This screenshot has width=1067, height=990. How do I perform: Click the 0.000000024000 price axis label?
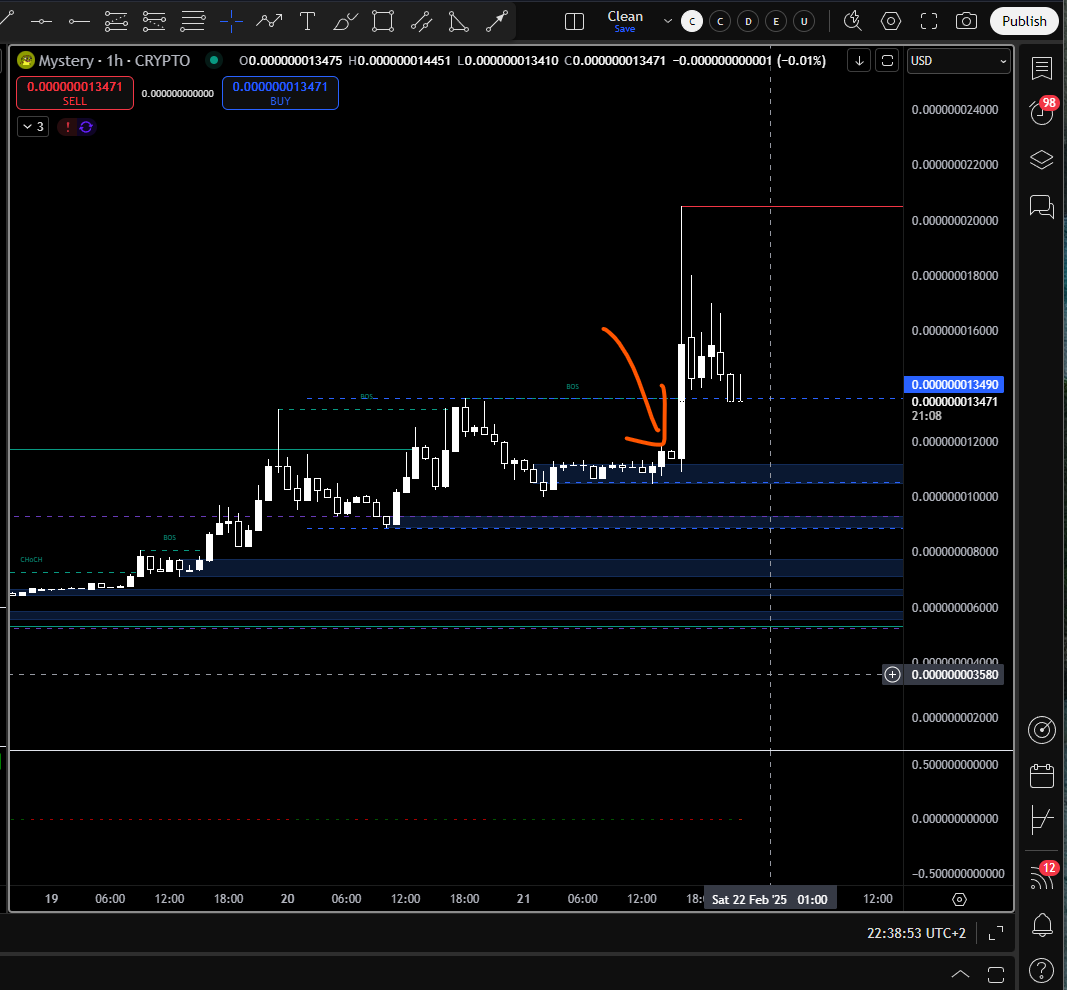955,110
